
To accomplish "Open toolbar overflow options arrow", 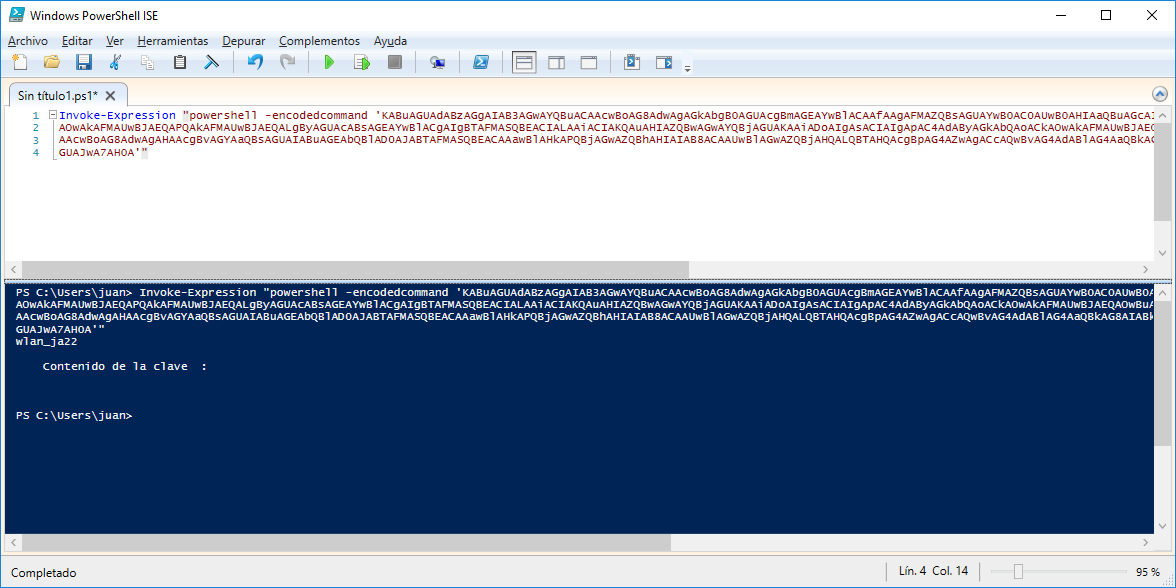I will coord(687,68).
